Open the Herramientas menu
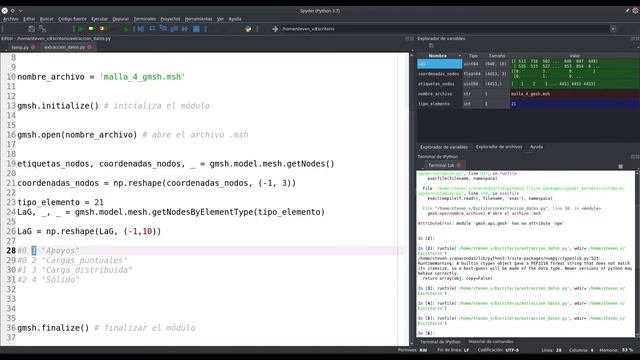 pos(198,19)
